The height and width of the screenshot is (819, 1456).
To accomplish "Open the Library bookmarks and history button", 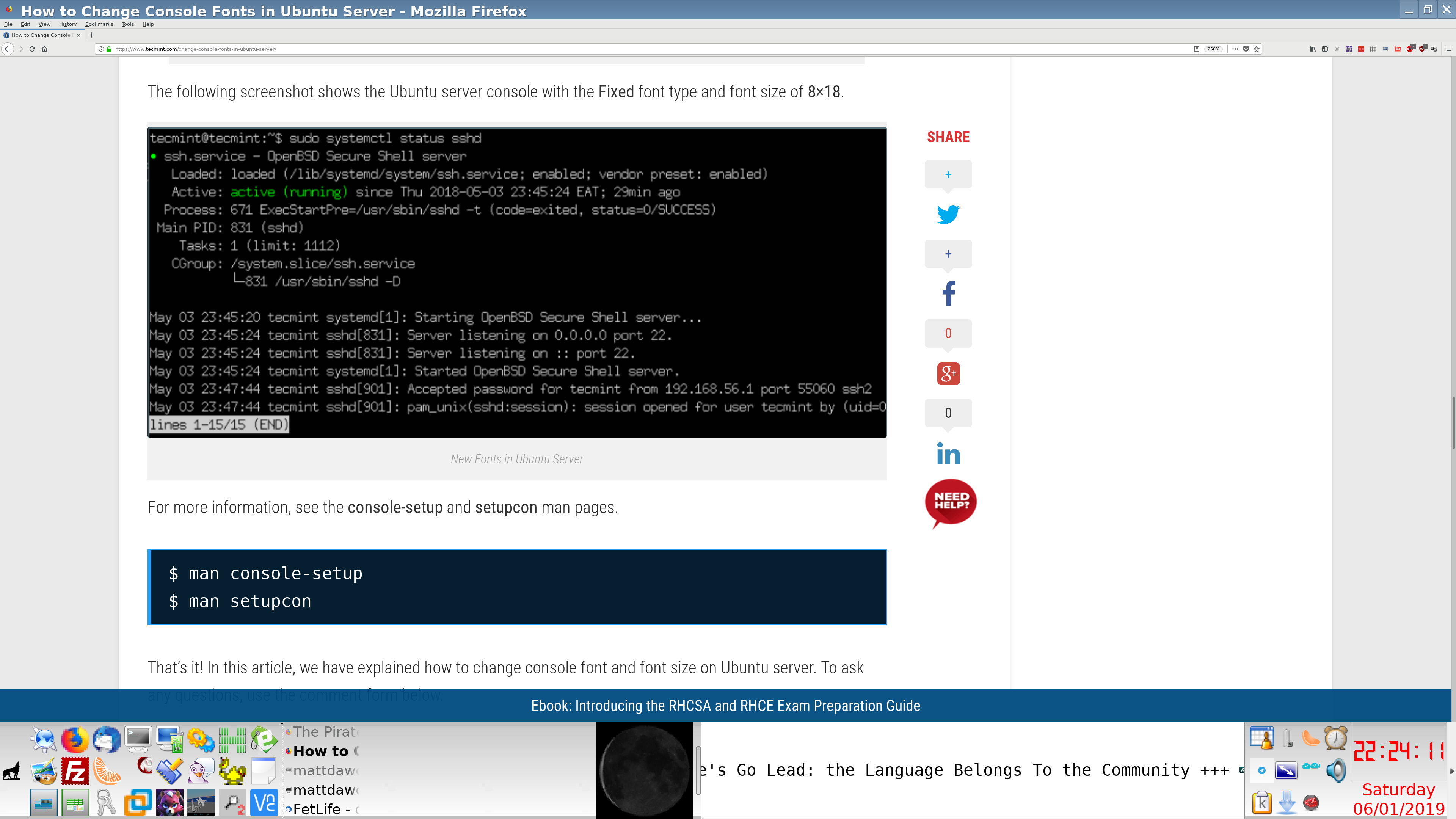I will pyautogui.click(x=1312, y=49).
